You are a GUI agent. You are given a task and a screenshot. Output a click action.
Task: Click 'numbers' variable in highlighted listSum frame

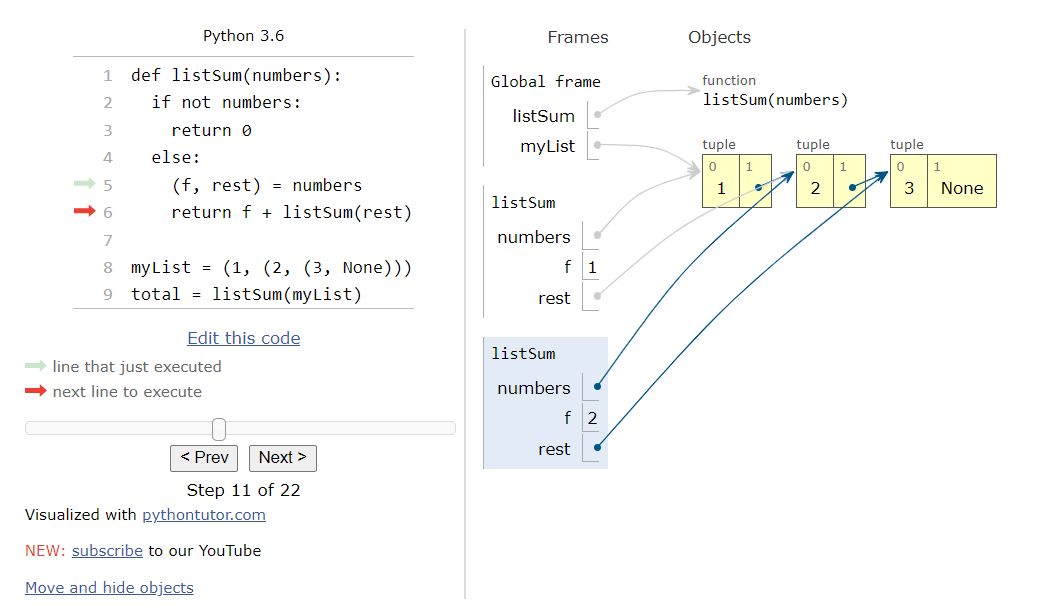pyautogui.click(x=534, y=388)
